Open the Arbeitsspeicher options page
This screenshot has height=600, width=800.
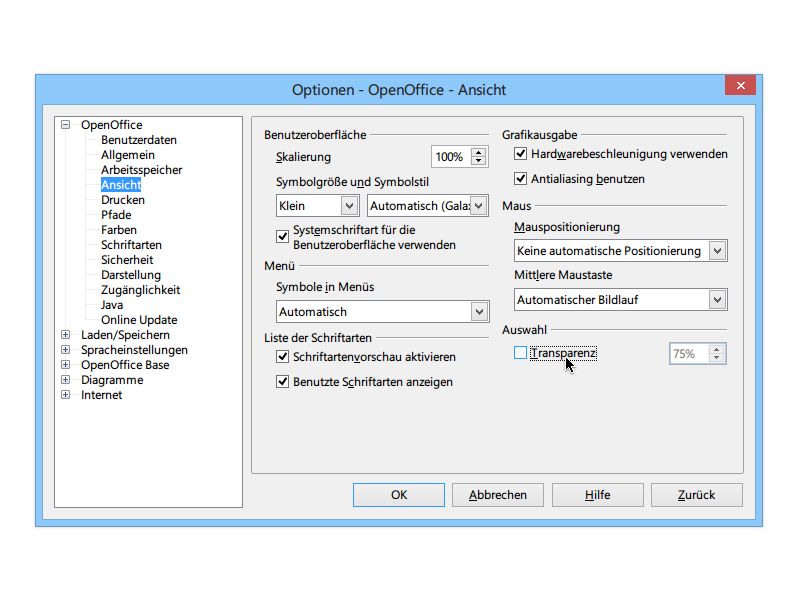point(141,170)
